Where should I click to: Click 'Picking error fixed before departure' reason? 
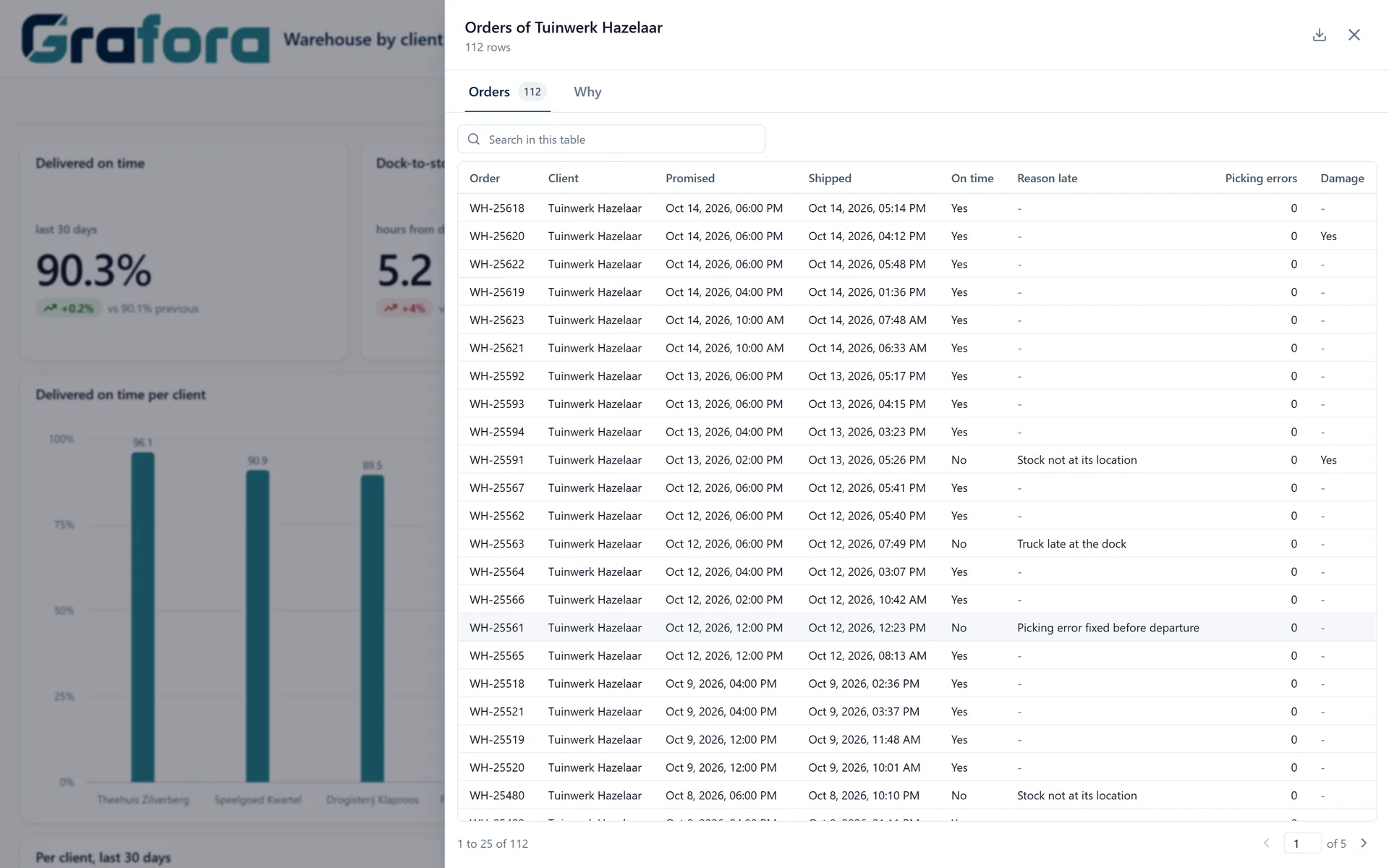pyautogui.click(x=1108, y=628)
